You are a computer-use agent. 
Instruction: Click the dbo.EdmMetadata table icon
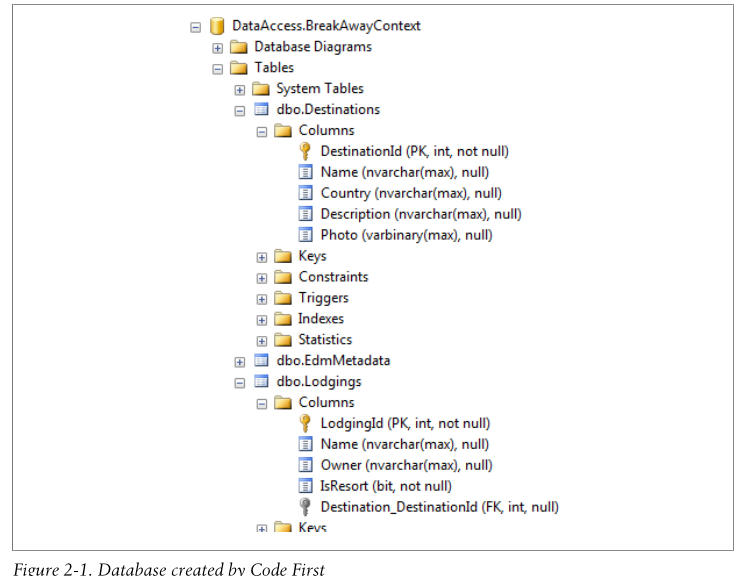point(261,361)
